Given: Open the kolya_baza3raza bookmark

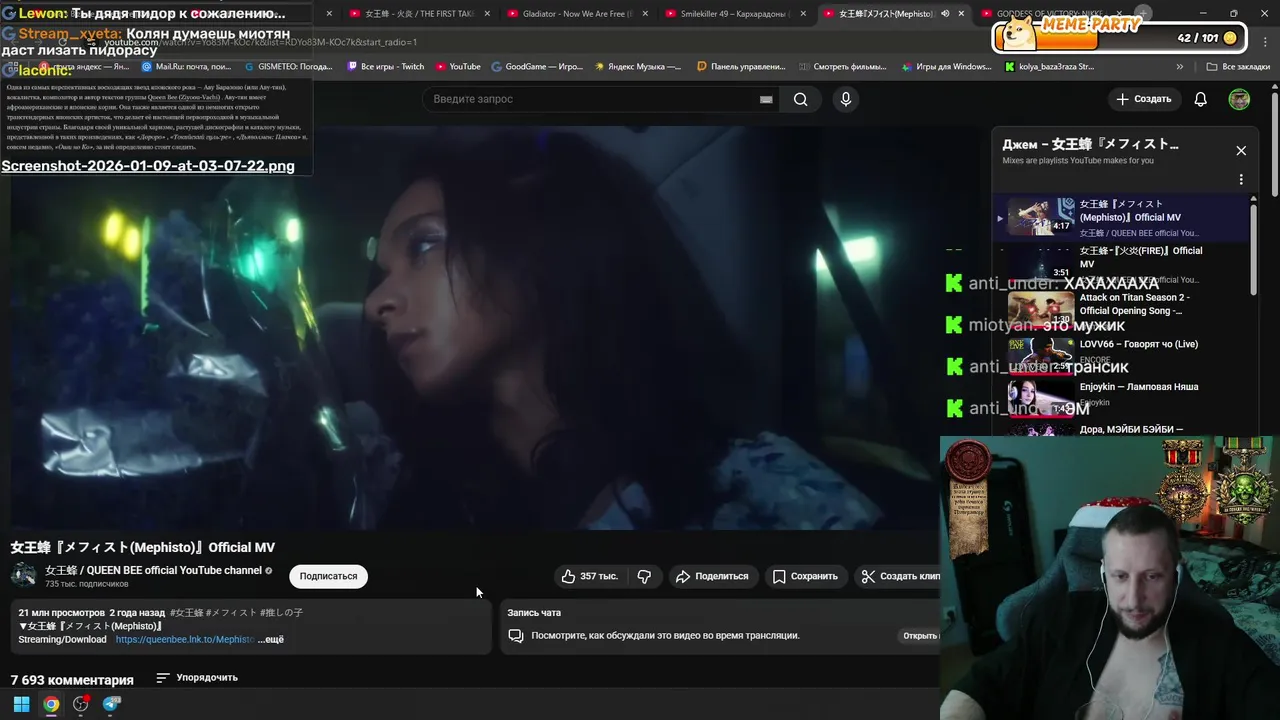Looking at the screenshot, I should (x=1049, y=67).
